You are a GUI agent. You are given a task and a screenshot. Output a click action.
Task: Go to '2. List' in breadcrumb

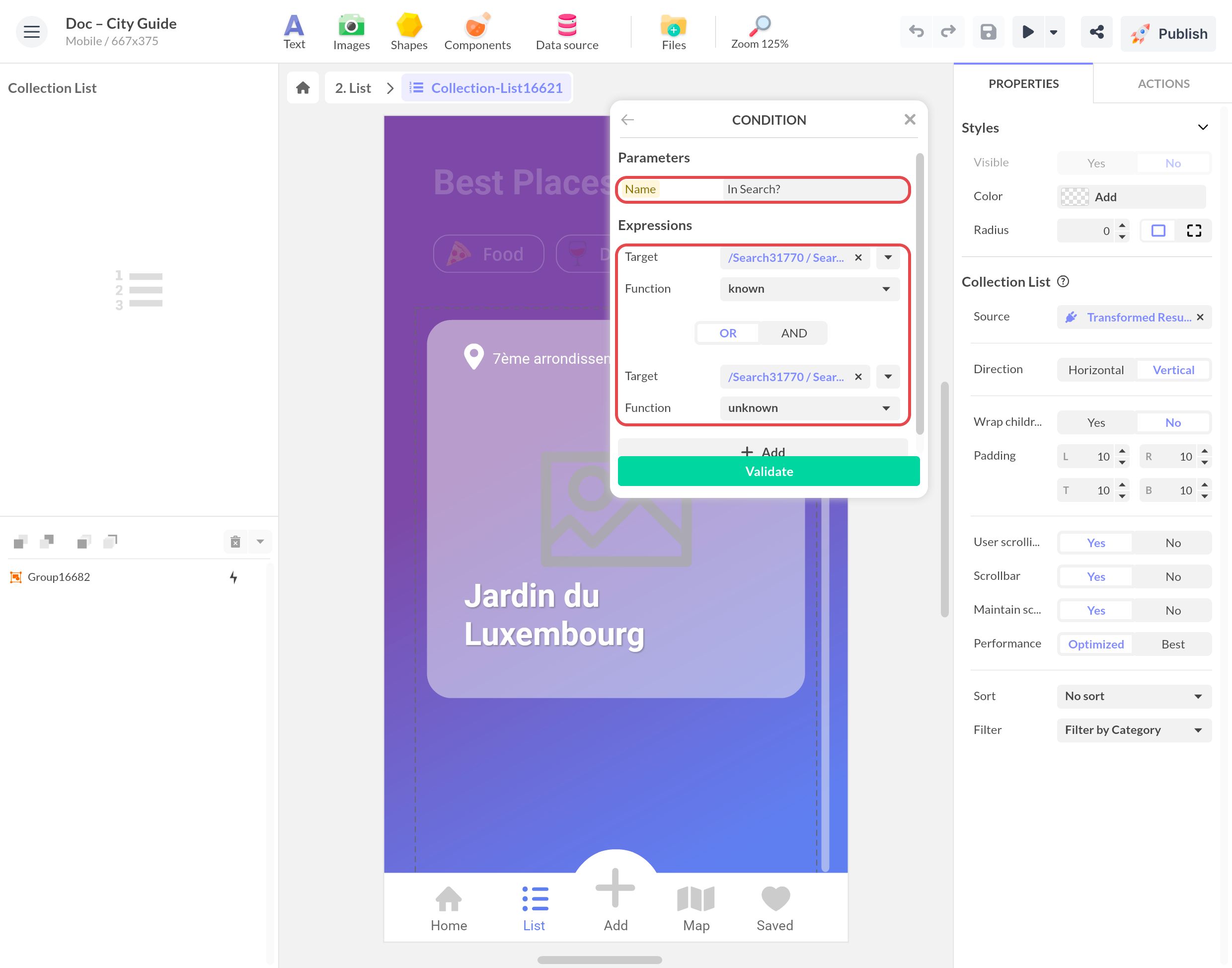pos(352,88)
